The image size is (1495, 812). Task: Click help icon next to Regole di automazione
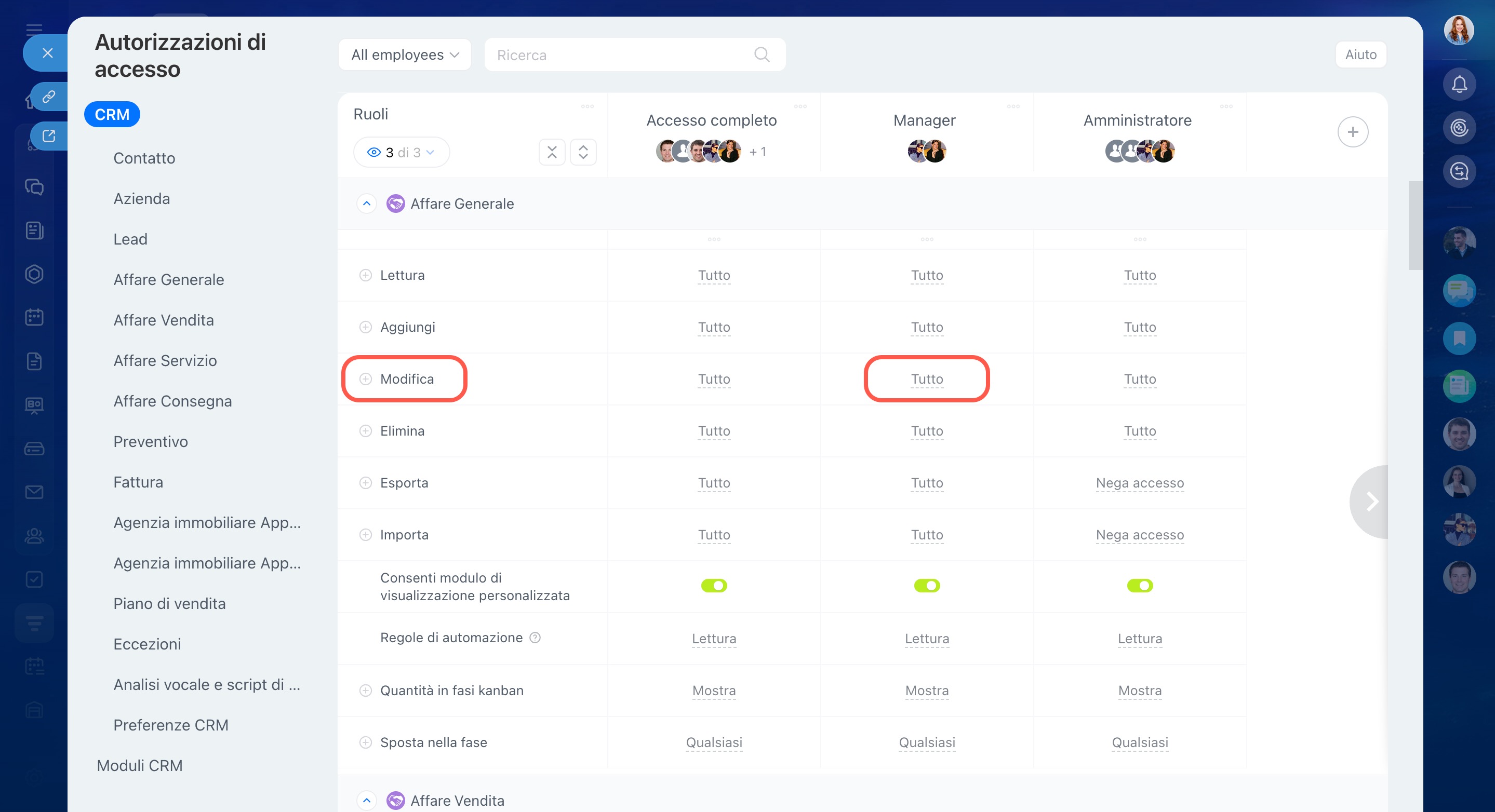pos(535,638)
